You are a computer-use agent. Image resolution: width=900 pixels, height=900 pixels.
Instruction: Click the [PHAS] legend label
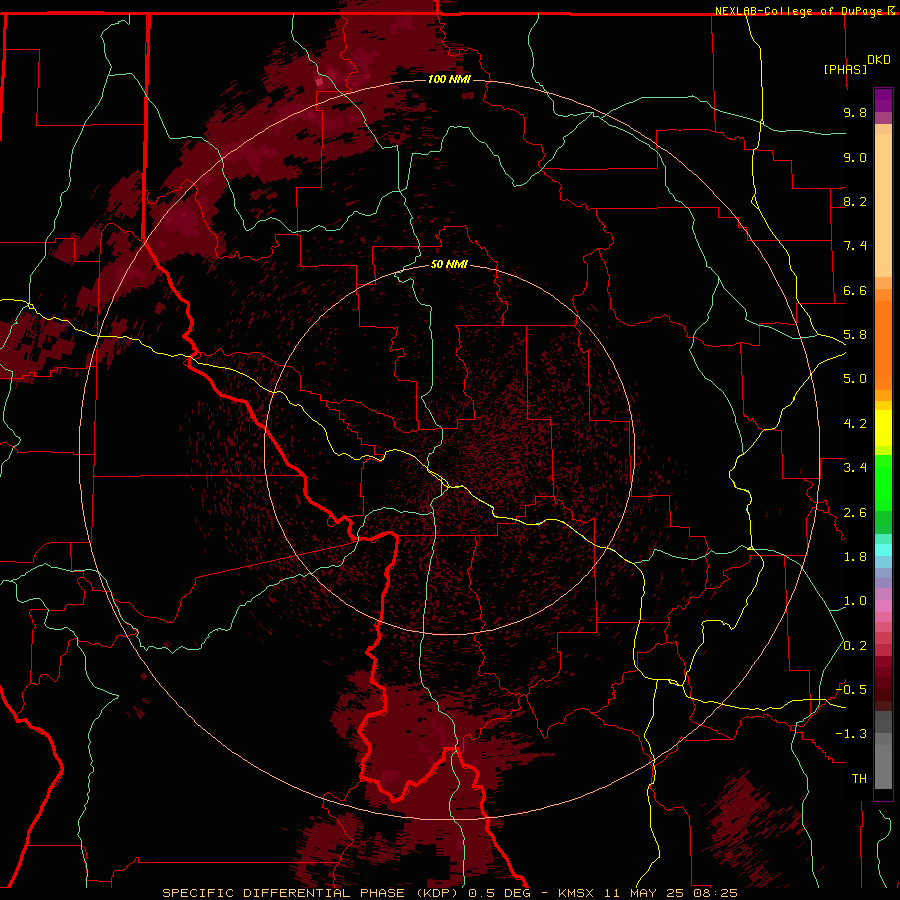click(x=845, y=69)
